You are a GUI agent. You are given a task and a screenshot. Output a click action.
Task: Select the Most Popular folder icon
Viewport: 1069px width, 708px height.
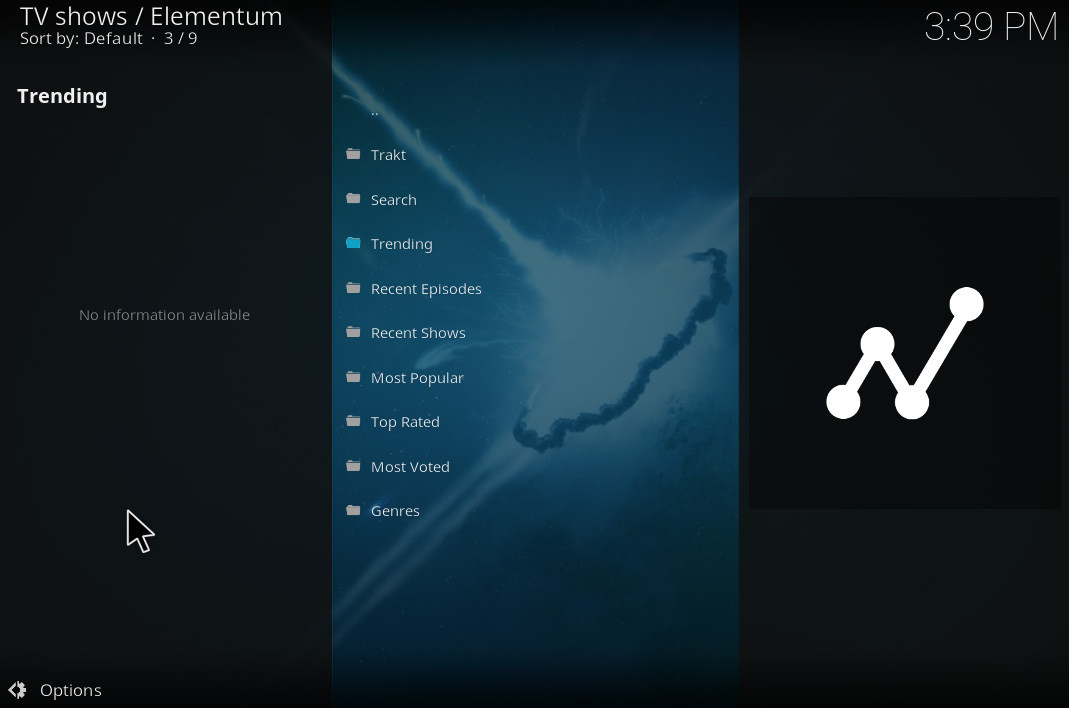pyautogui.click(x=353, y=377)
